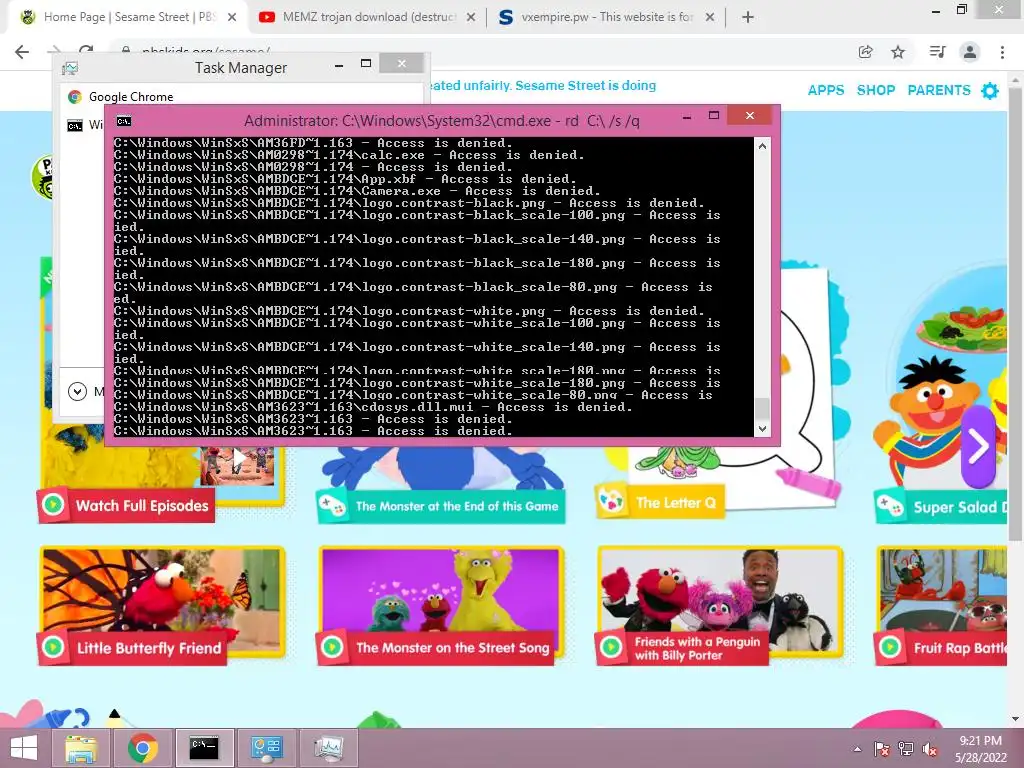Maximize the cmd.exe window
Viewport: 1024px width, 768px height.
pyautogui.click(x=714, y=116)
